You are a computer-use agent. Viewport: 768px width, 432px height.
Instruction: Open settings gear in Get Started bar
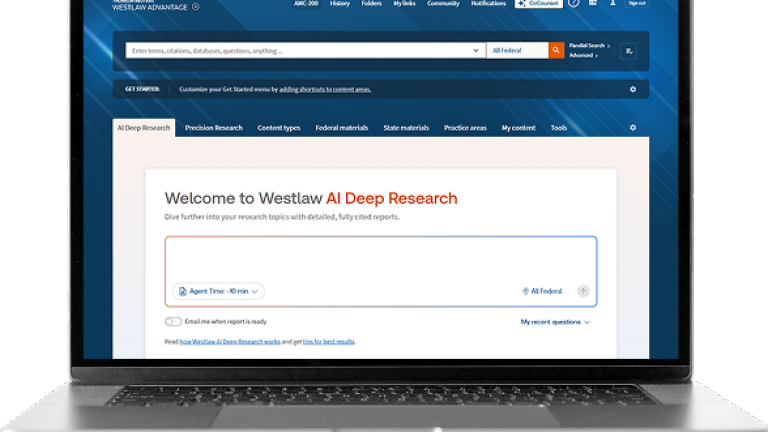point(632,89)
